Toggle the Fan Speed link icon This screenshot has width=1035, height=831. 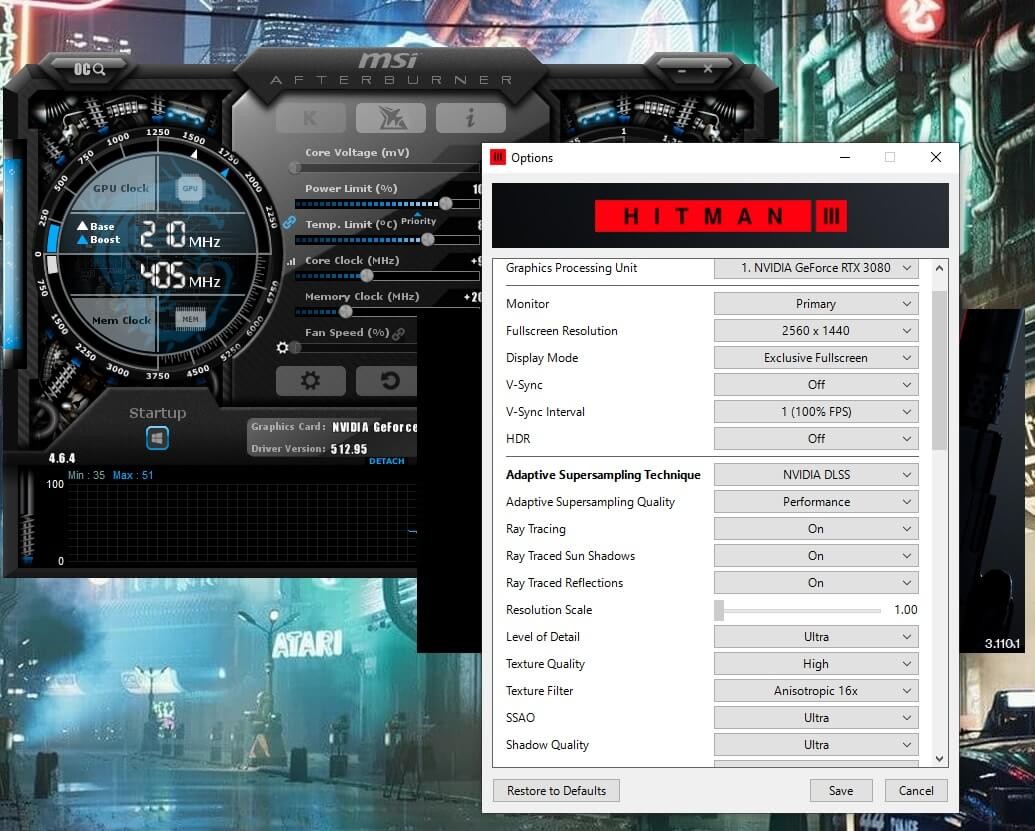(x=399, y=333)
